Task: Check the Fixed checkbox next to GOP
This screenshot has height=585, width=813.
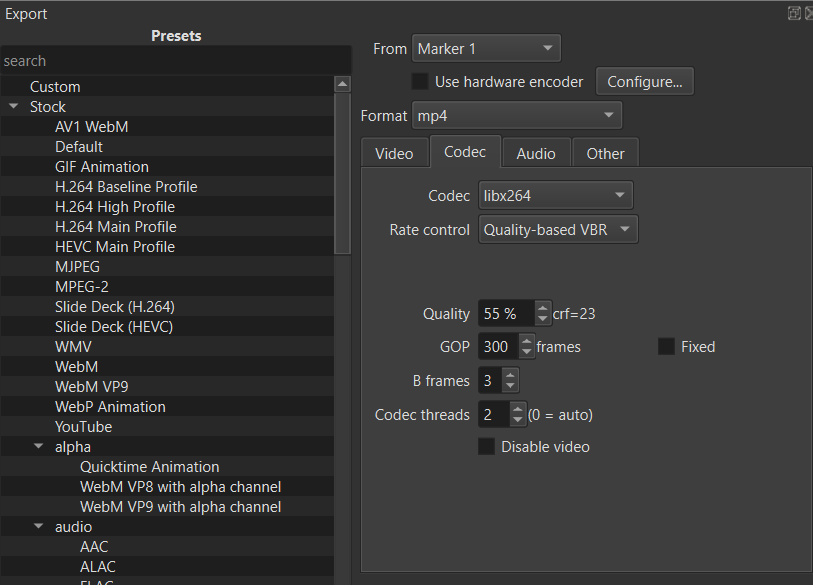Action: tap(666, 346)
